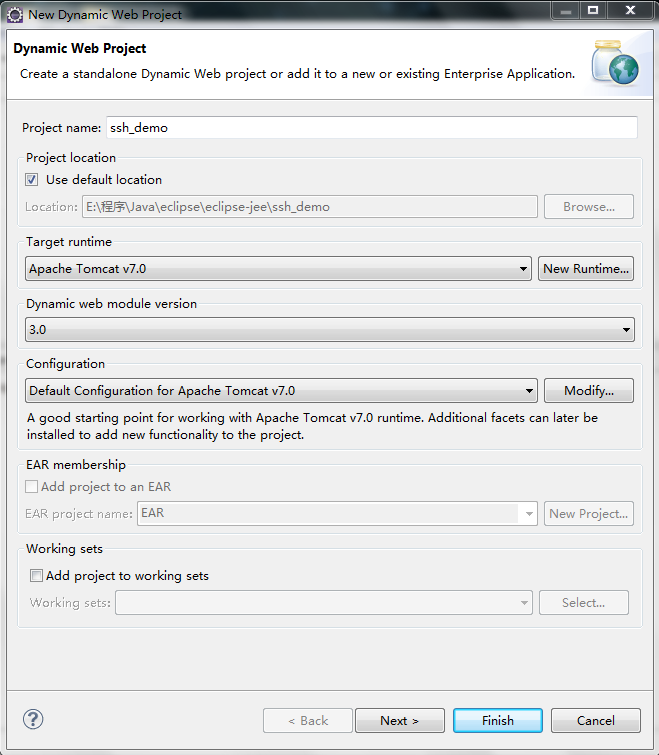Maximize the New Dynamic Web Project dialog
The width and height of the screenshot is (659, 755).
pyautogui.click(x=592, y=10)
